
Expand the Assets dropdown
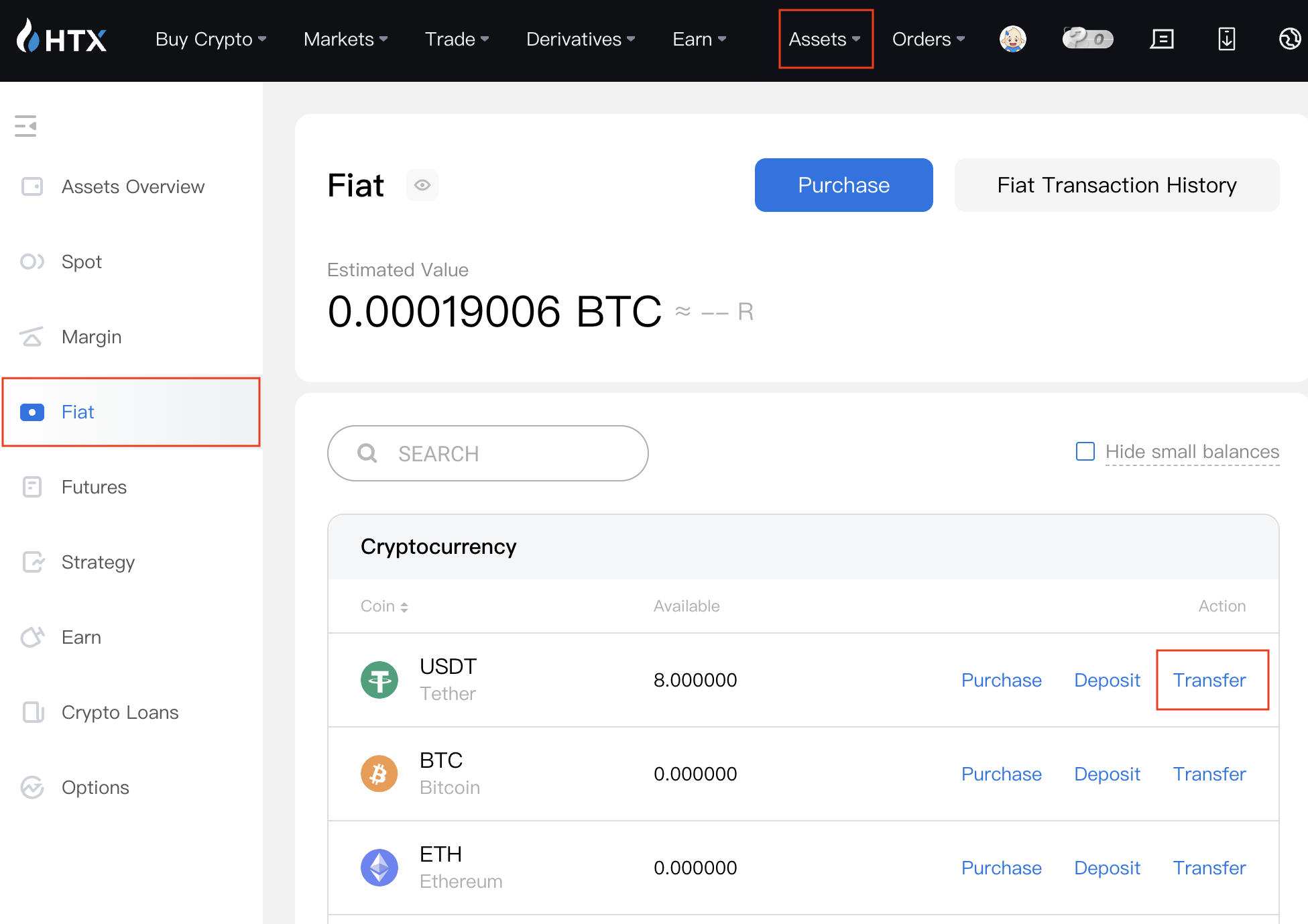(825, 39)
